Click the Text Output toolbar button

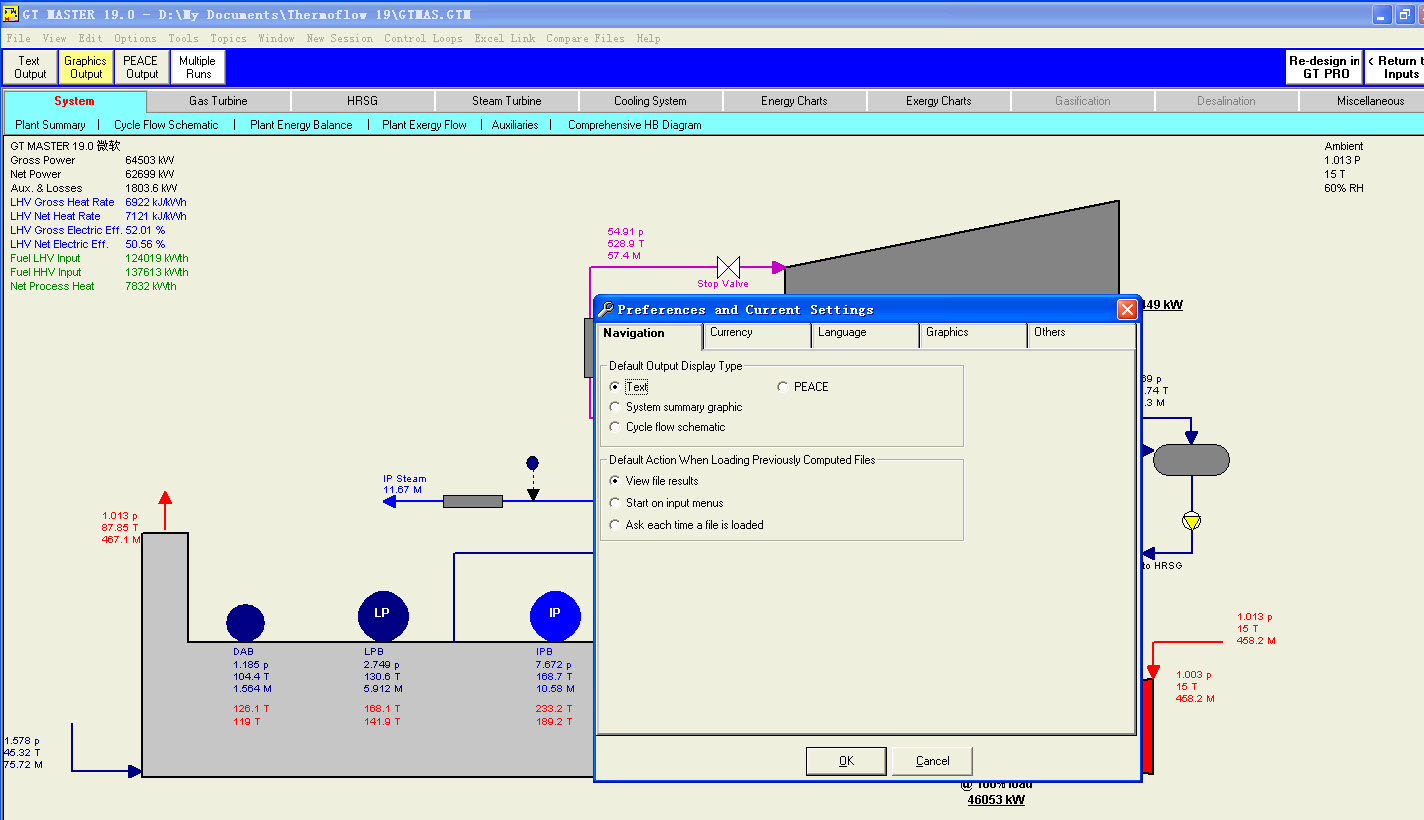click(30, 67)
